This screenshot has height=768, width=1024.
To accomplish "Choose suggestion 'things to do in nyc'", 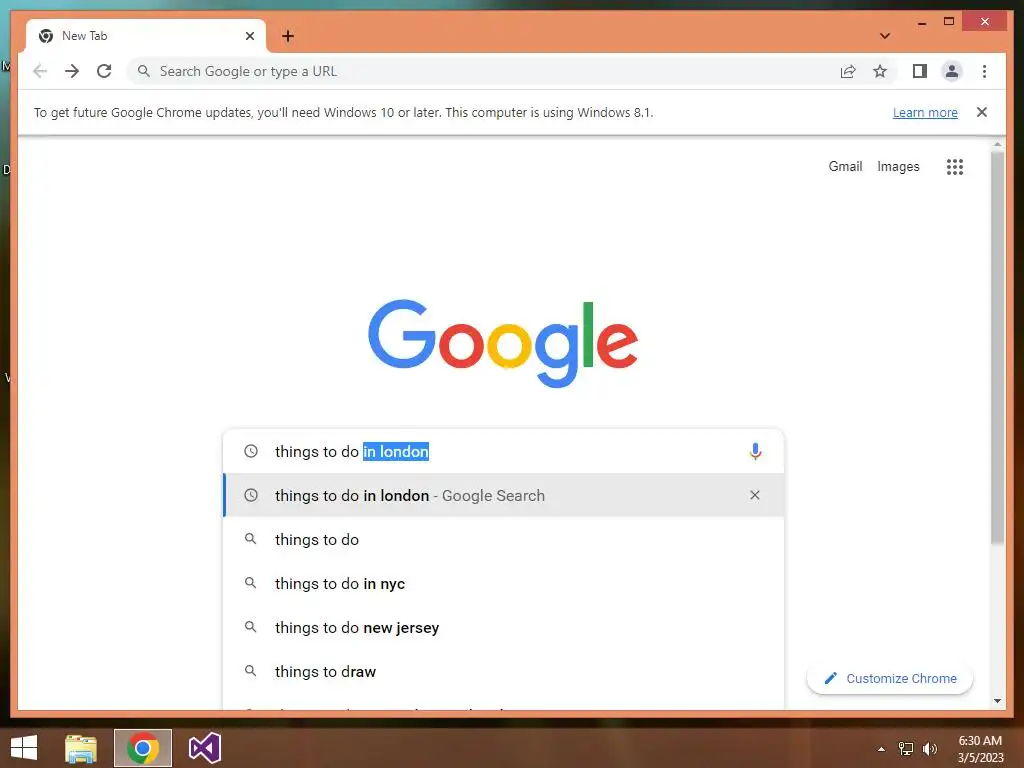I will [x=504, y=583].
